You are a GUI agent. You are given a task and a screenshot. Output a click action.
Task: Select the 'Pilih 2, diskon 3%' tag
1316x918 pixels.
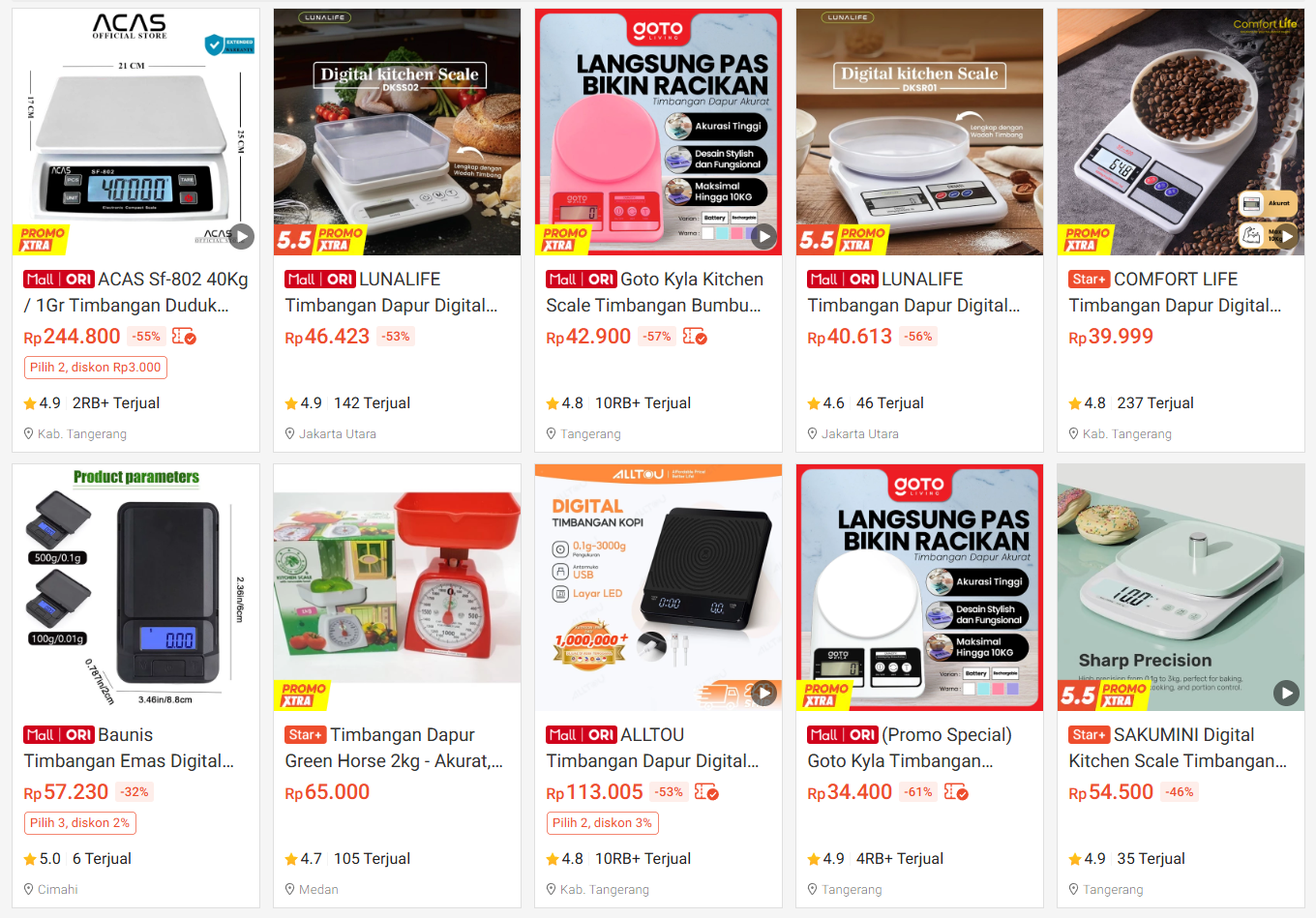pos(603,823)
